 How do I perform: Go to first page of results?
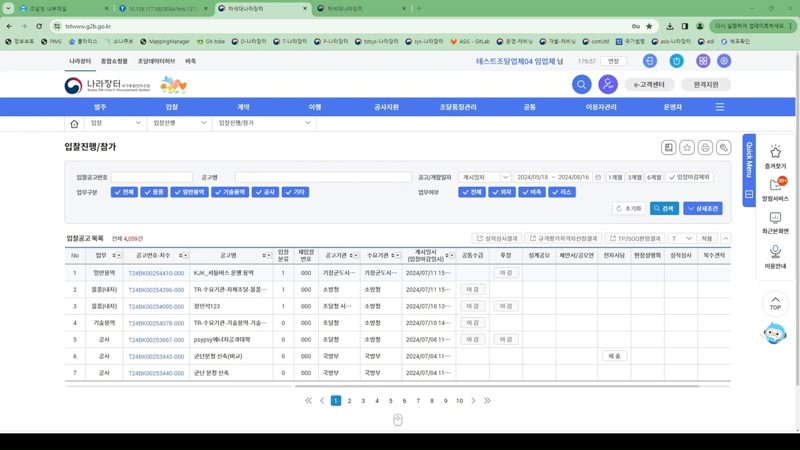pyautogui.click(x=308, y=401)
